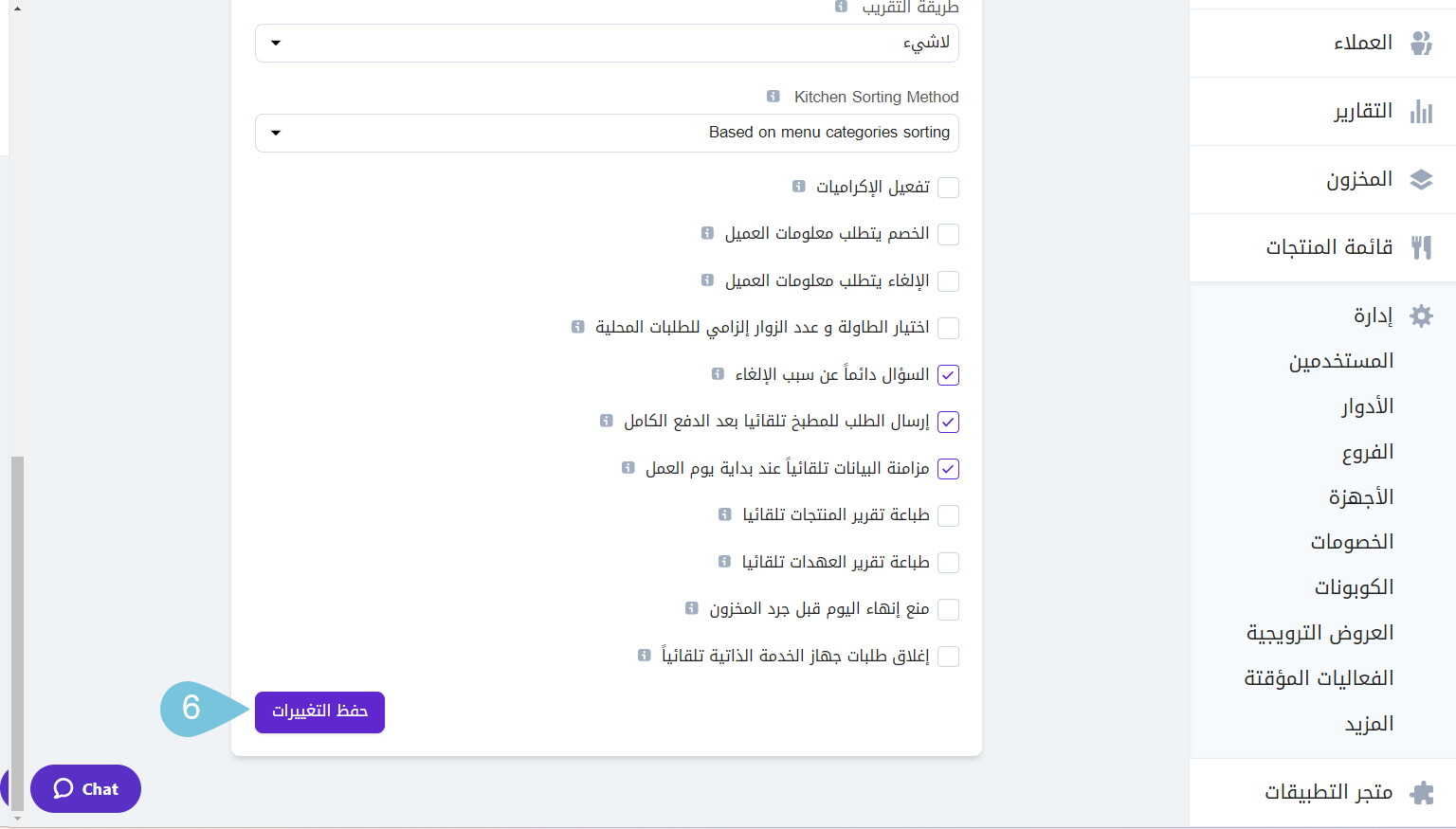Image resolution: width=1456 pixels, height=829 pixels.
Task: Click the reports (التقارير) bar chart icon
Action: click(1421, 111)
